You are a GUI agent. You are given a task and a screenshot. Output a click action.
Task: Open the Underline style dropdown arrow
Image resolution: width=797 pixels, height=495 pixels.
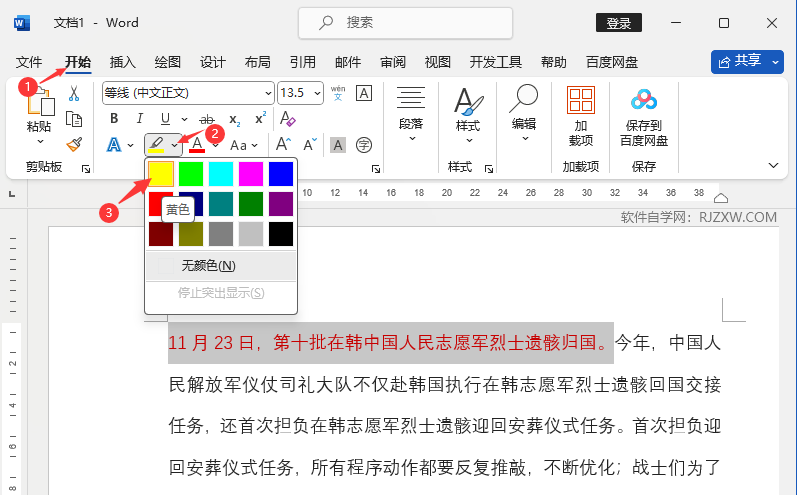click(x=185, y=119)
